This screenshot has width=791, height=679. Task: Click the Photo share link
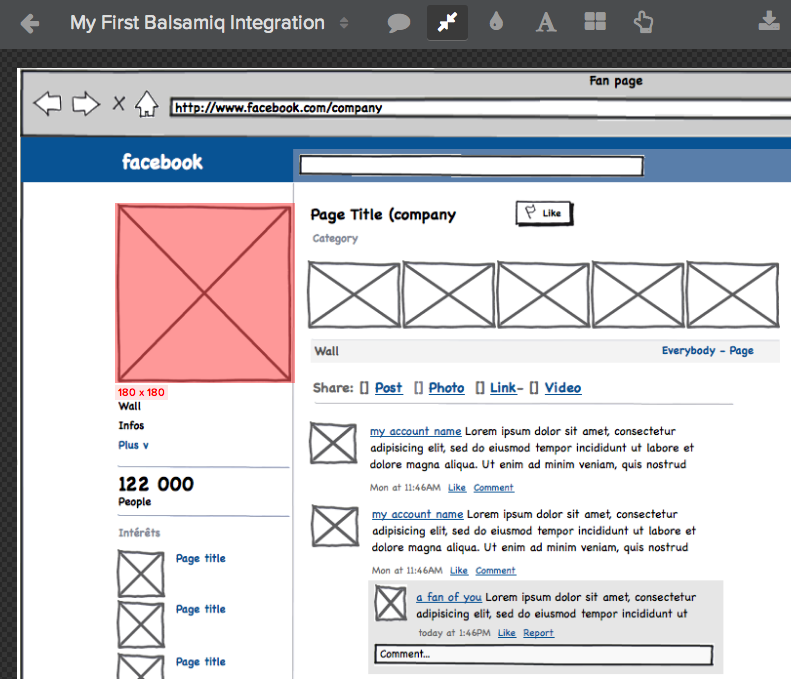(446, 388)
